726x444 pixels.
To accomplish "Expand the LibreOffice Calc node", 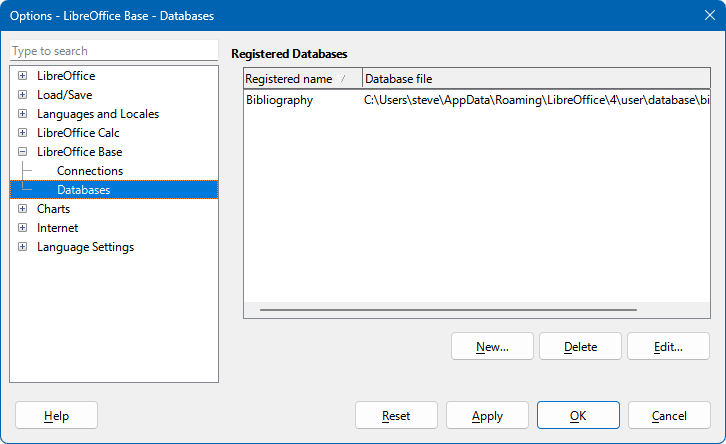I will (x=22, y=132).
